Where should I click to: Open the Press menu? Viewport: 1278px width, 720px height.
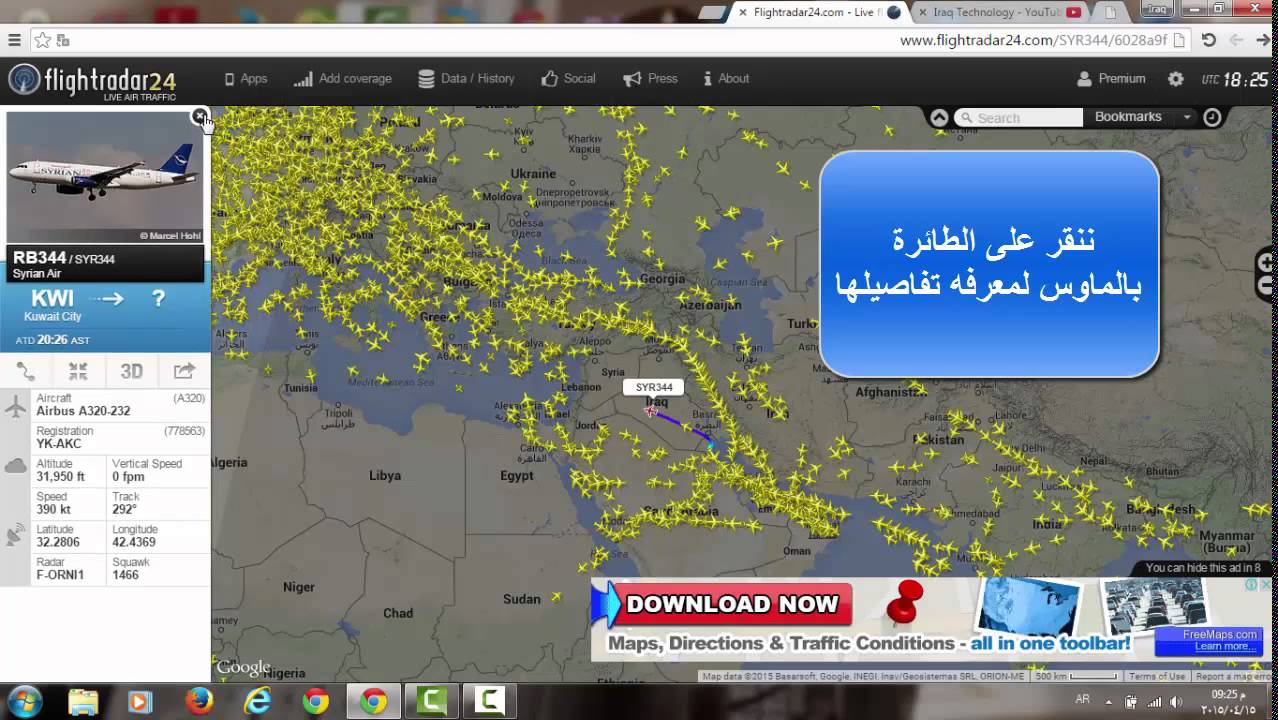point(650,79)
